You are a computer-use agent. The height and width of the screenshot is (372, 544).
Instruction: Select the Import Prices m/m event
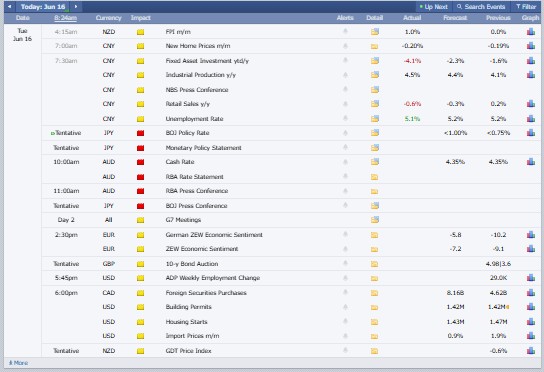click(192, 336)
